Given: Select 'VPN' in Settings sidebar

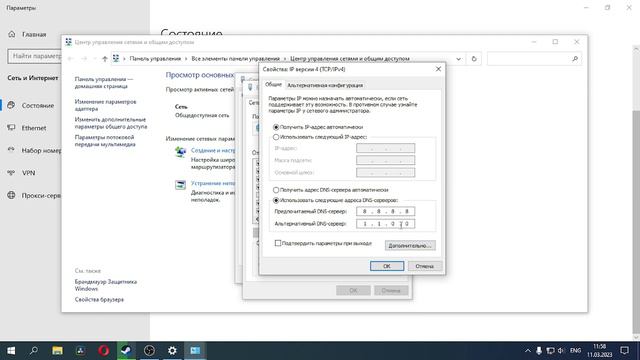Looking at the screenshot, I should point(29,173).
